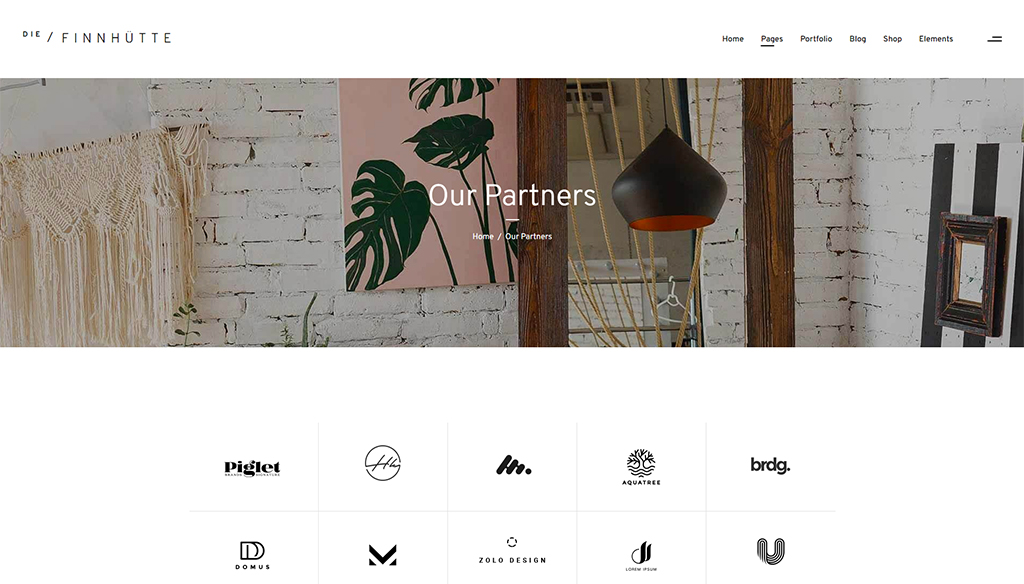Select the Aquatree tree logo
The width and height of the screenshot is (1024, 584).
point(641,467)
